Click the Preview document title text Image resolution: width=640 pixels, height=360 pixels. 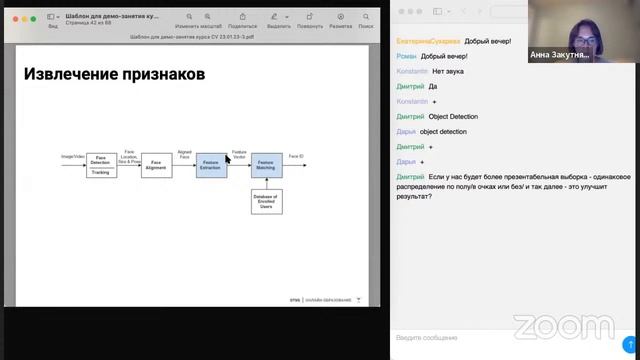[112, 16]
